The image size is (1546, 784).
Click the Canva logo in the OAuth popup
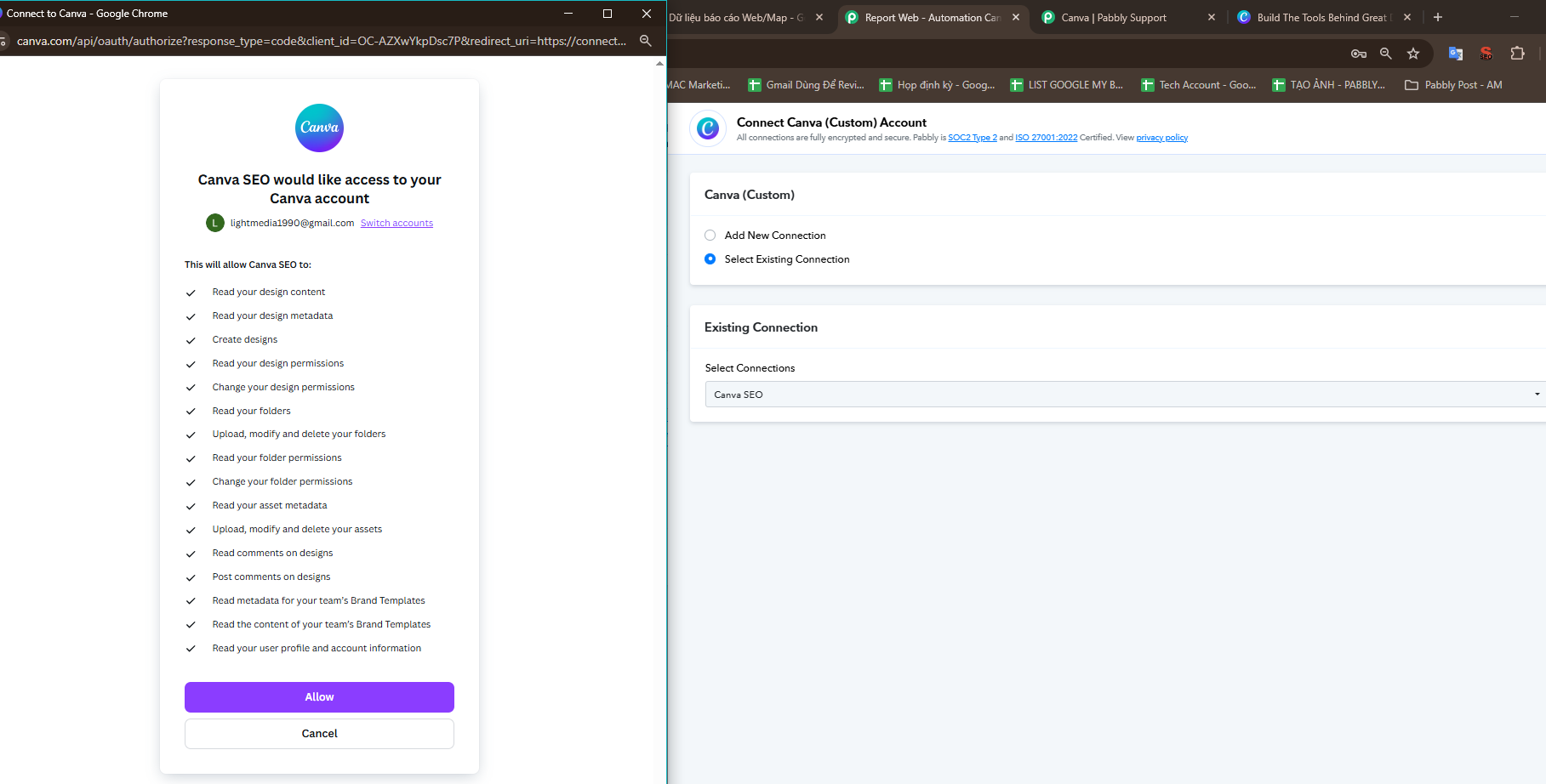coord(319,128)
